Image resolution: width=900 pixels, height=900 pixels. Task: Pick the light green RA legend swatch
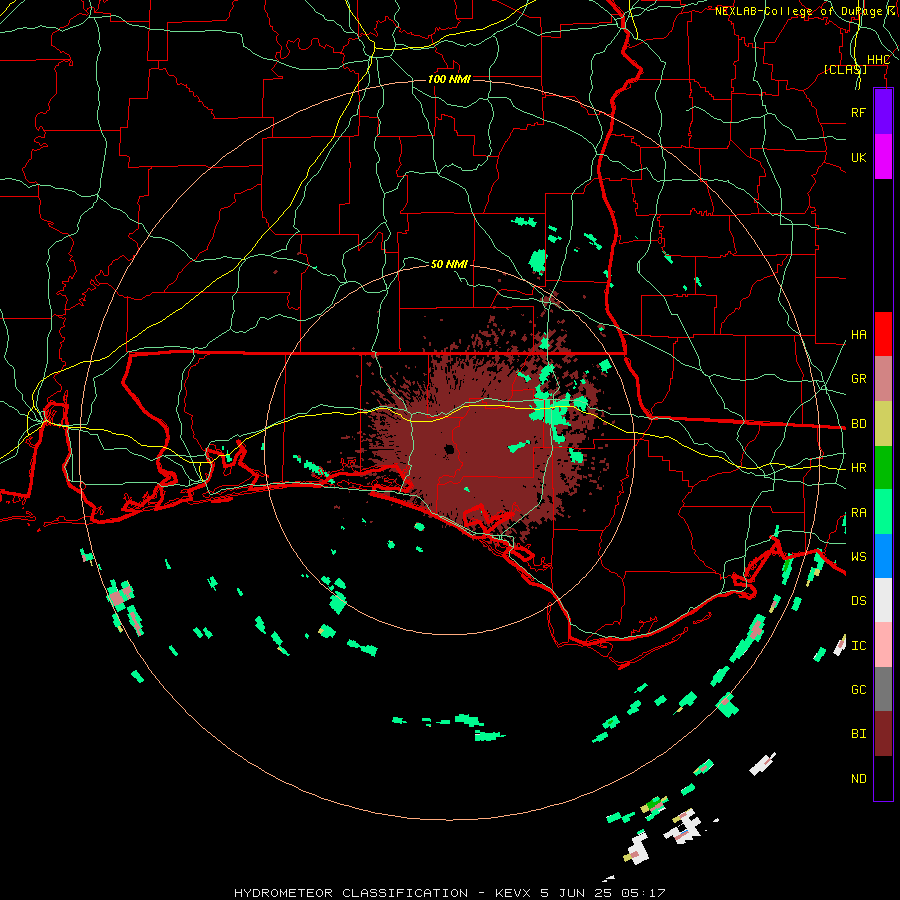click(883, 512)
